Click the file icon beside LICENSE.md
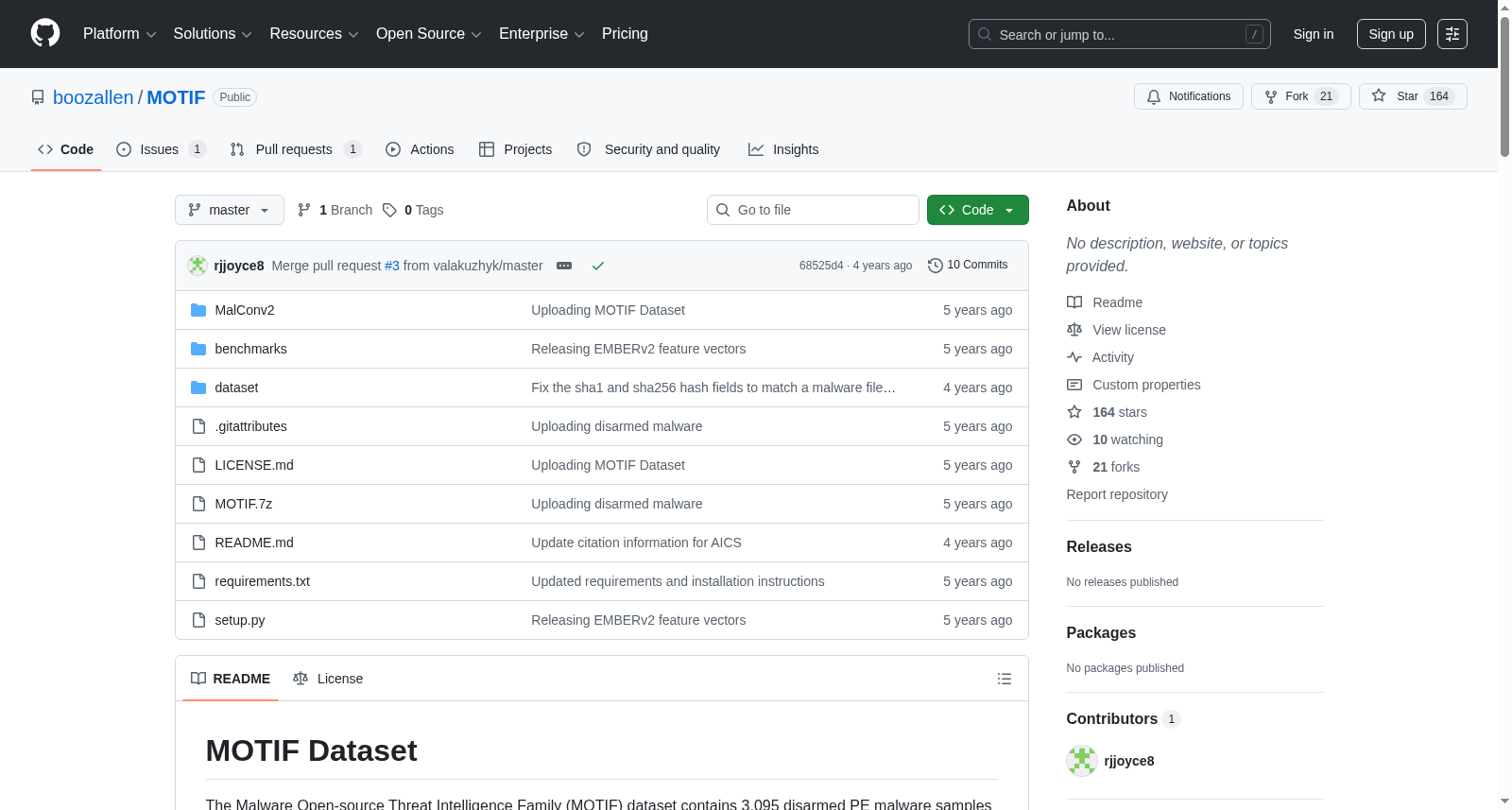The image size is (1512, 810). 198,465
